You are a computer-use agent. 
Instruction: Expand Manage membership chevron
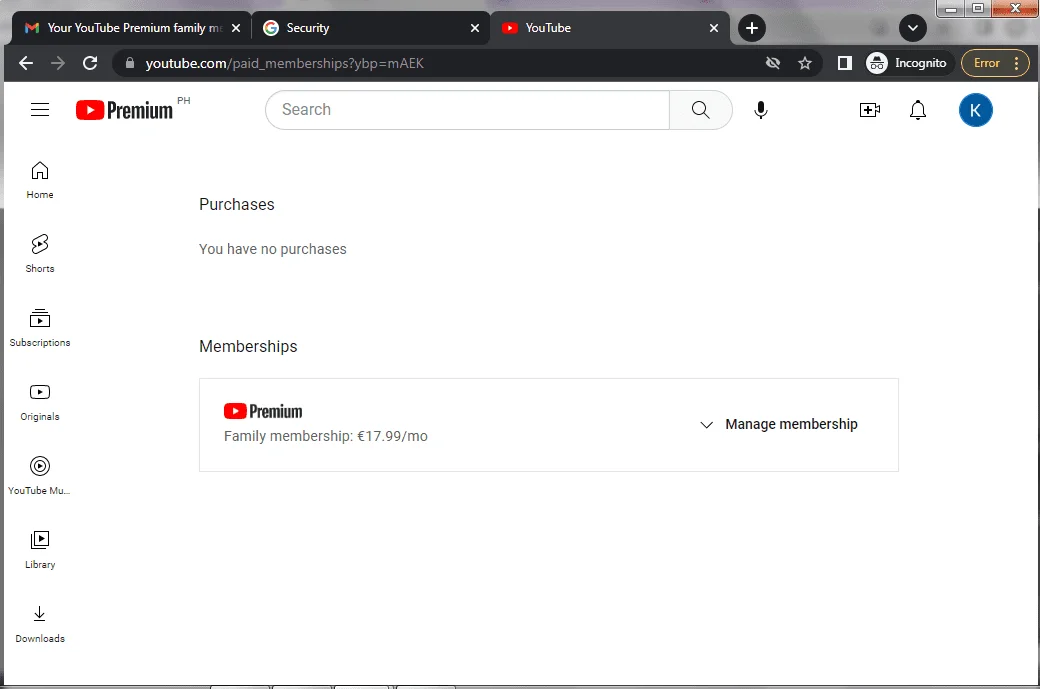[706, 424]
